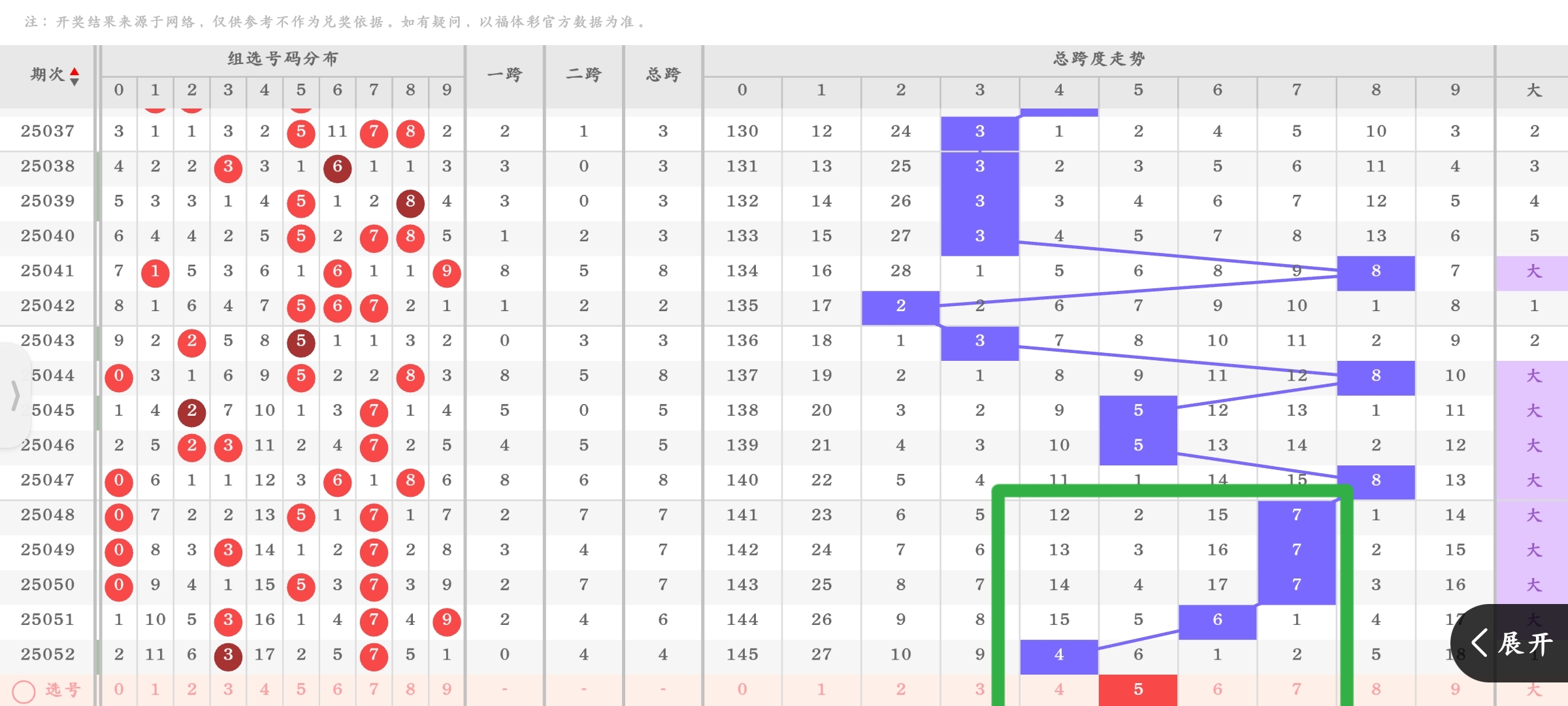Toggle the 选号 circle radio
Viewport: 1568px width, 706px height.
point(24,691)
